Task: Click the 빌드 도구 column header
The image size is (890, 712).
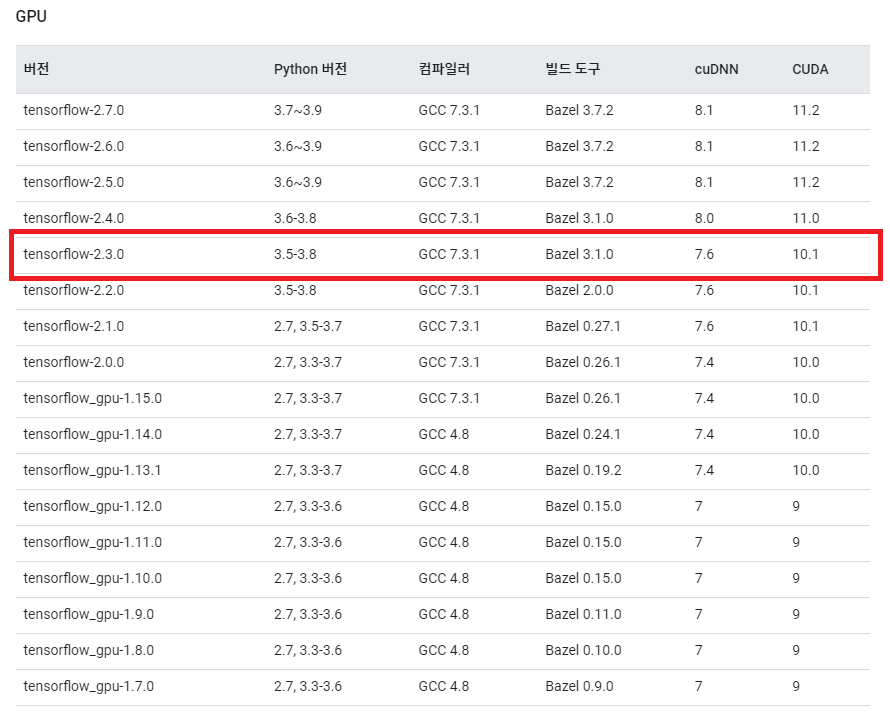Action: click(572, 69)
